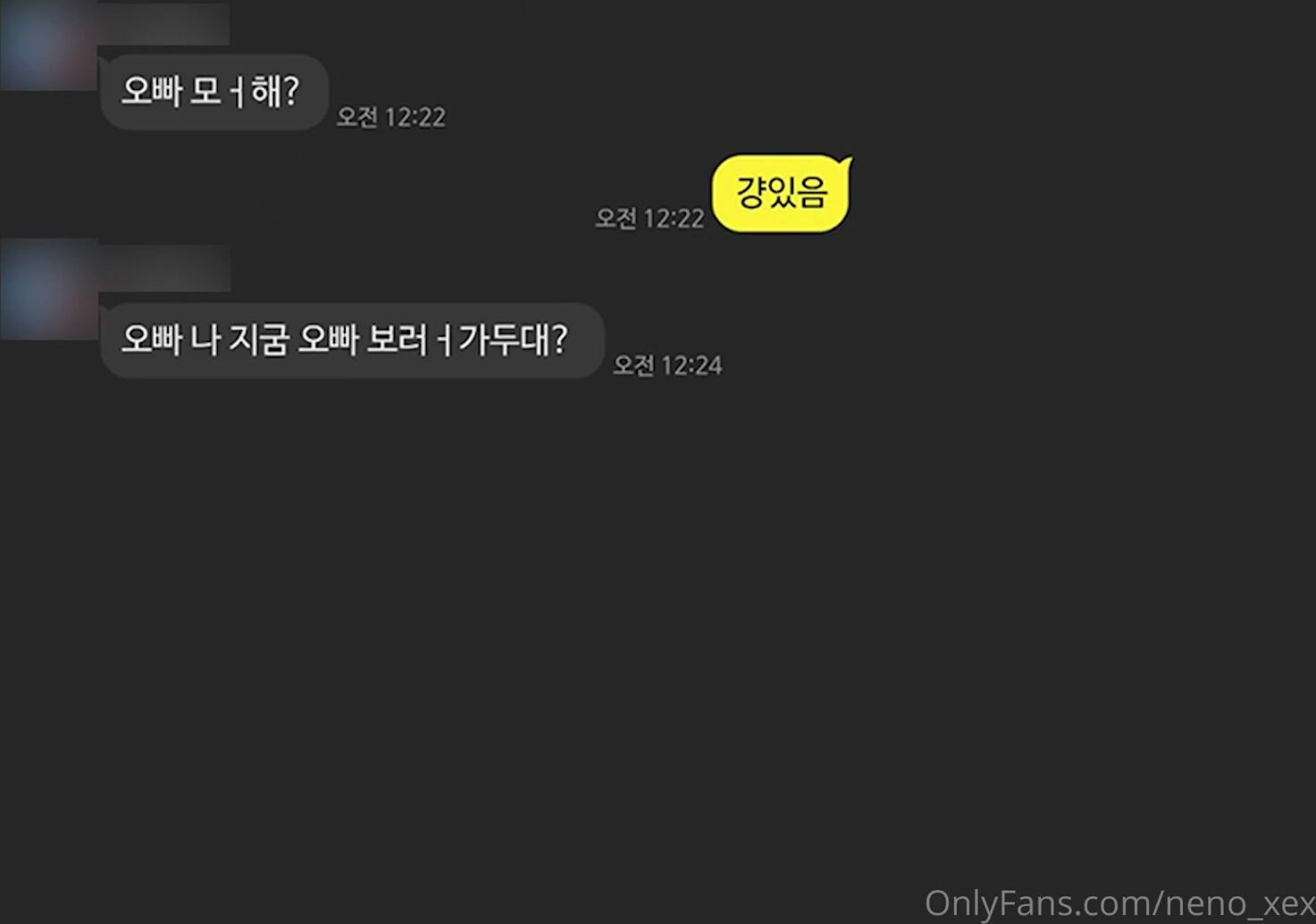Tap the '오빠 나 지금 오빠 보러ㅓ가두대?' message
1316x924 pixels.
point(351,340)
